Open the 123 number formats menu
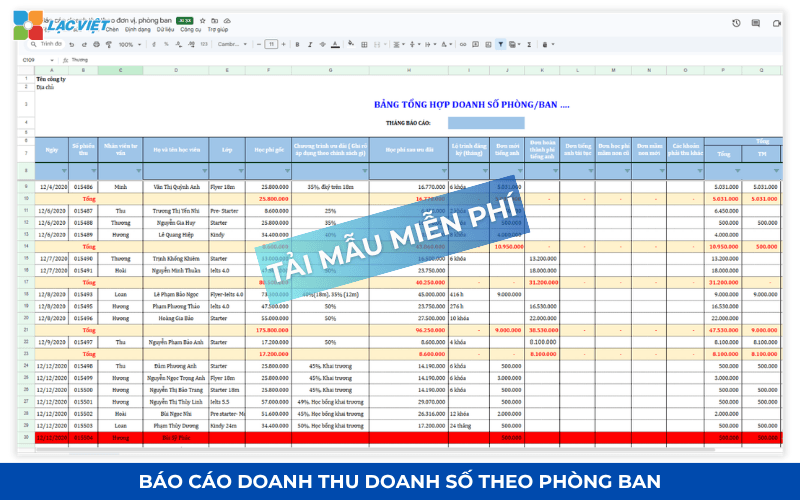Screen dimensions: 800x500 204,44
